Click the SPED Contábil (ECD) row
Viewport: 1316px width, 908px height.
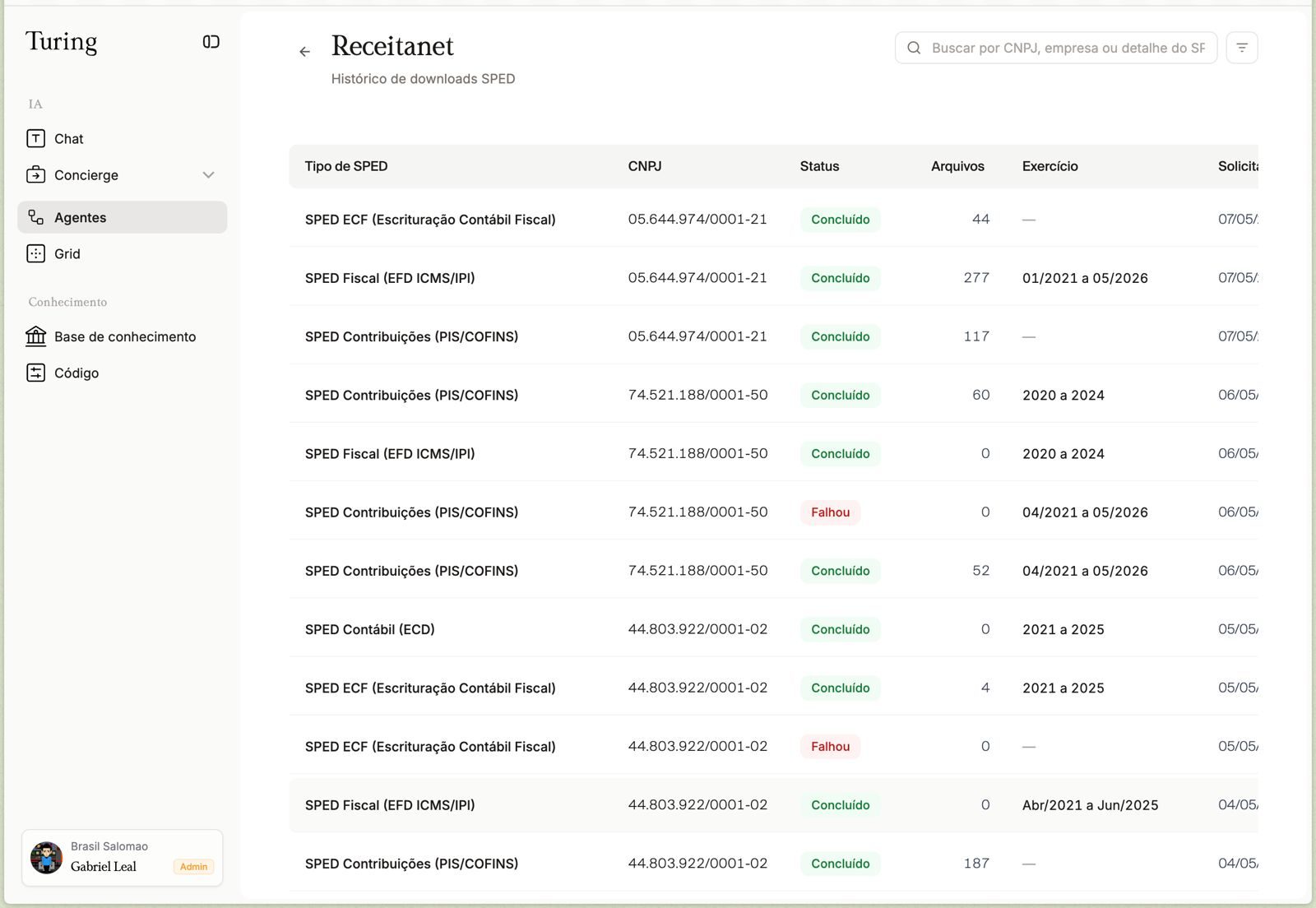pyautogui.click(x=773, y=629)
